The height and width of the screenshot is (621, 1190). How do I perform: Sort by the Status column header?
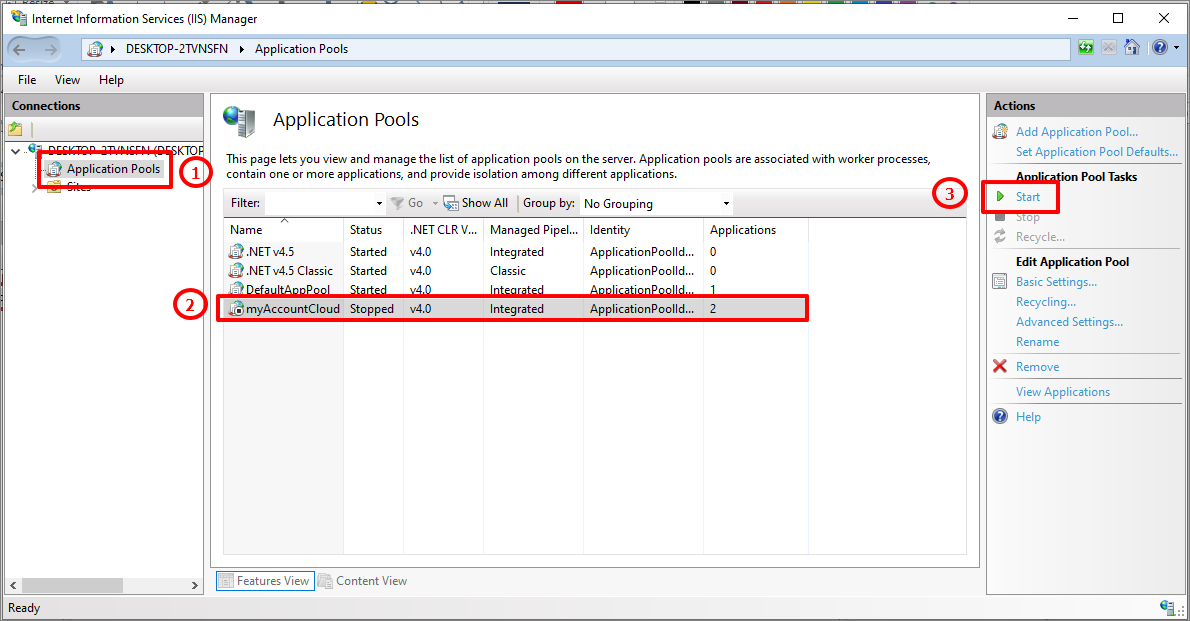[373, 230]
